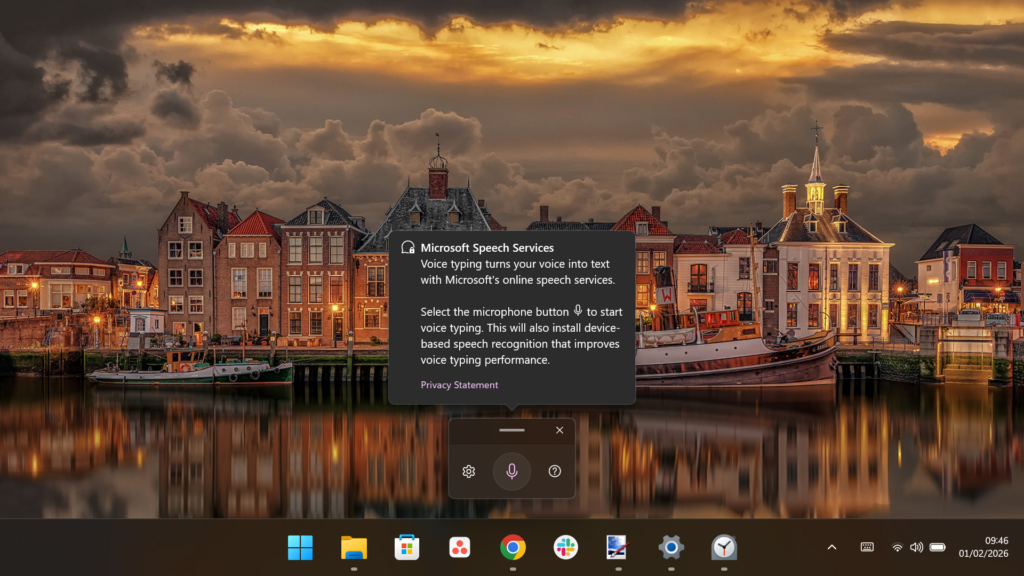
Task: Open Slack from the taskbar
Action: click(x=566, y=548)
